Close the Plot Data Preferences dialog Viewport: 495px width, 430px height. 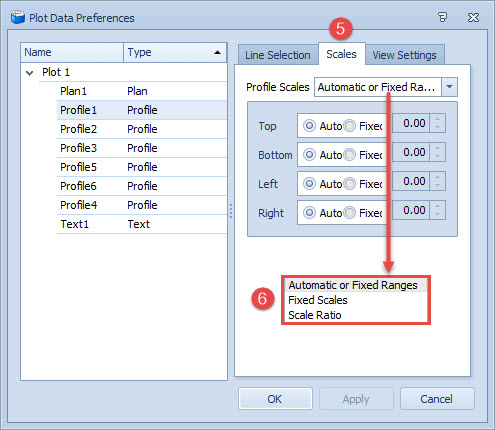(473, 17)
